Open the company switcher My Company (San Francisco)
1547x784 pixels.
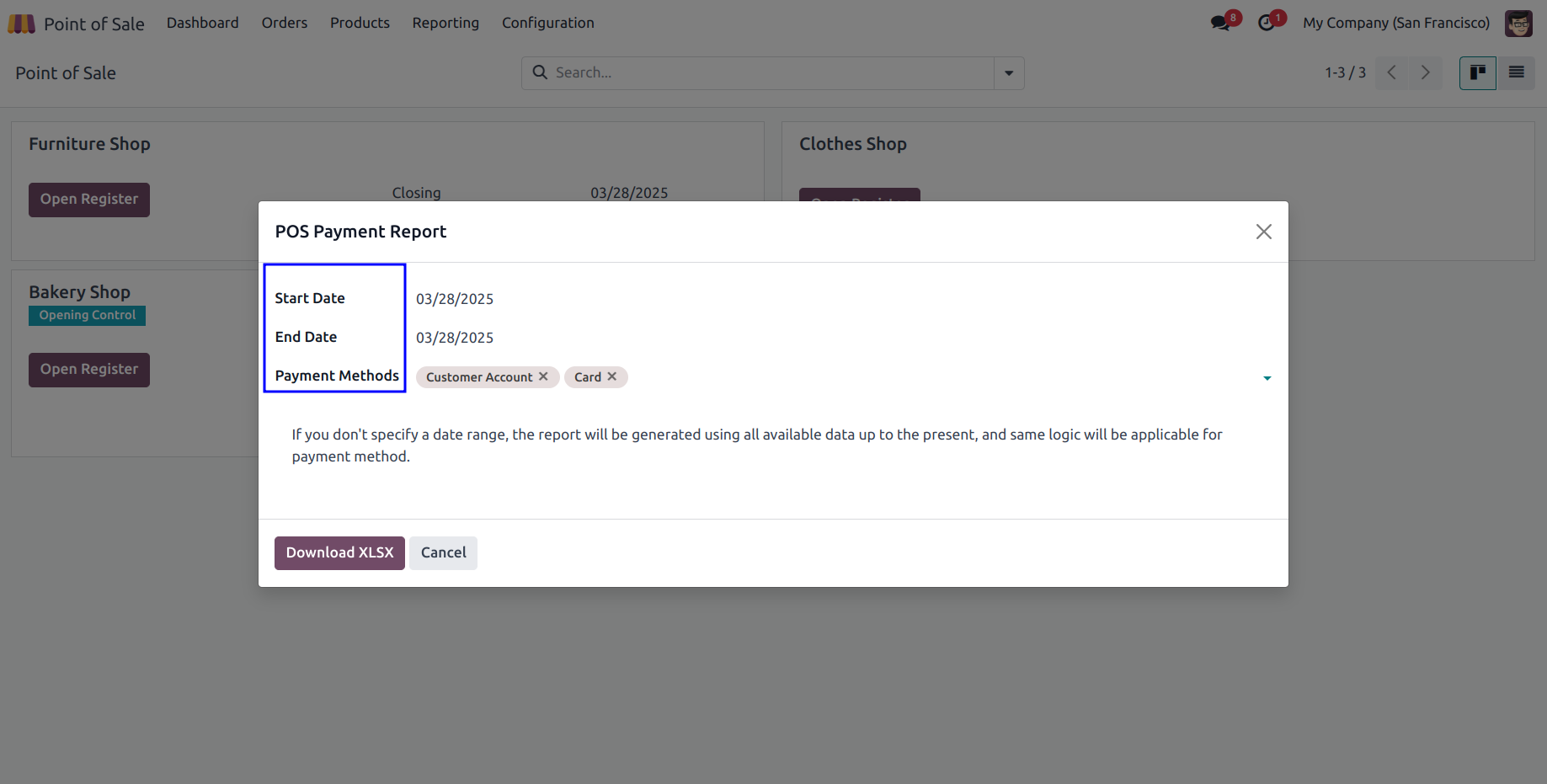pyautogui.click(x=1396, y=23)
